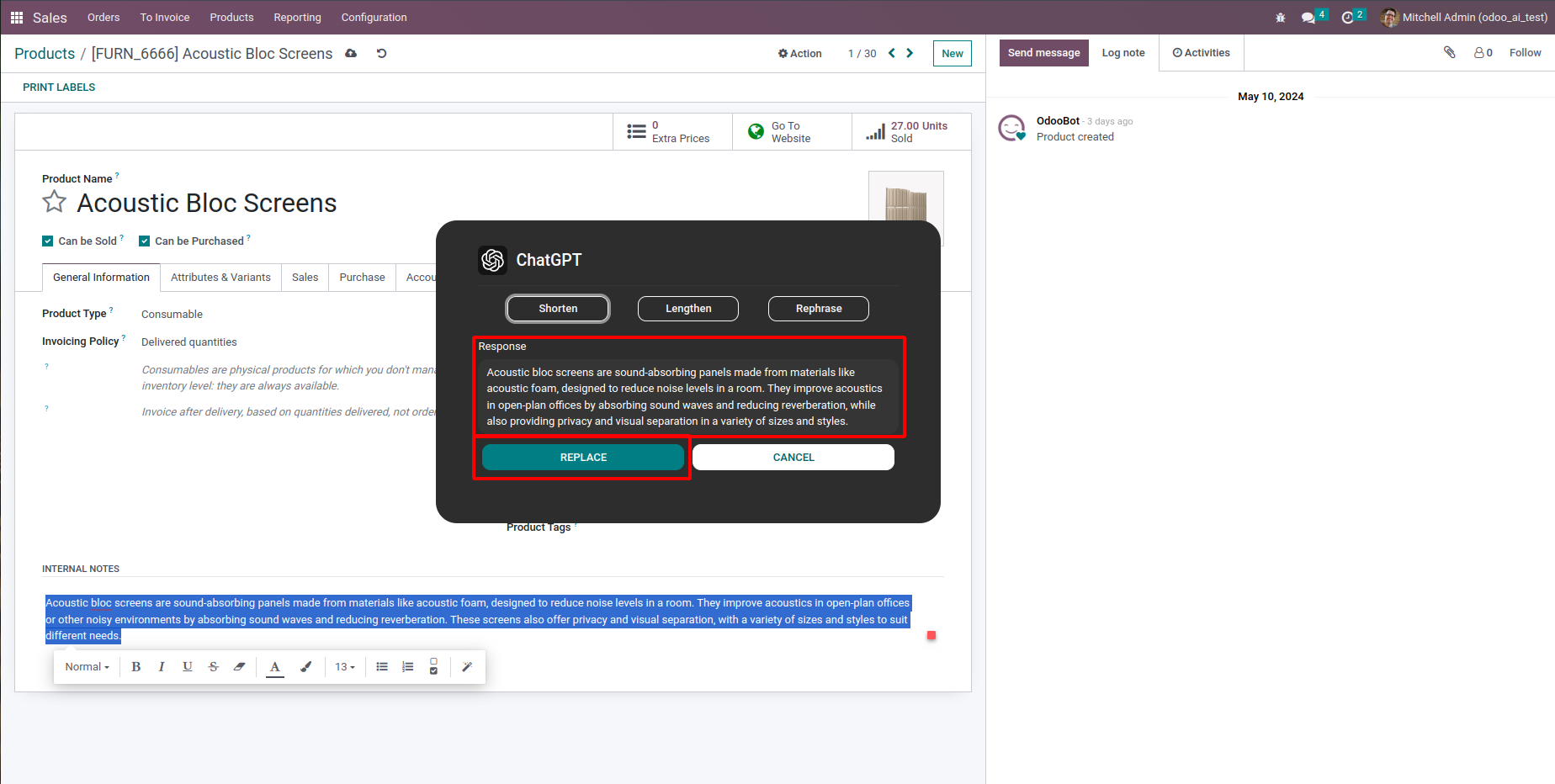Switch to the Attributes & Variants tab

click(220, 278)
